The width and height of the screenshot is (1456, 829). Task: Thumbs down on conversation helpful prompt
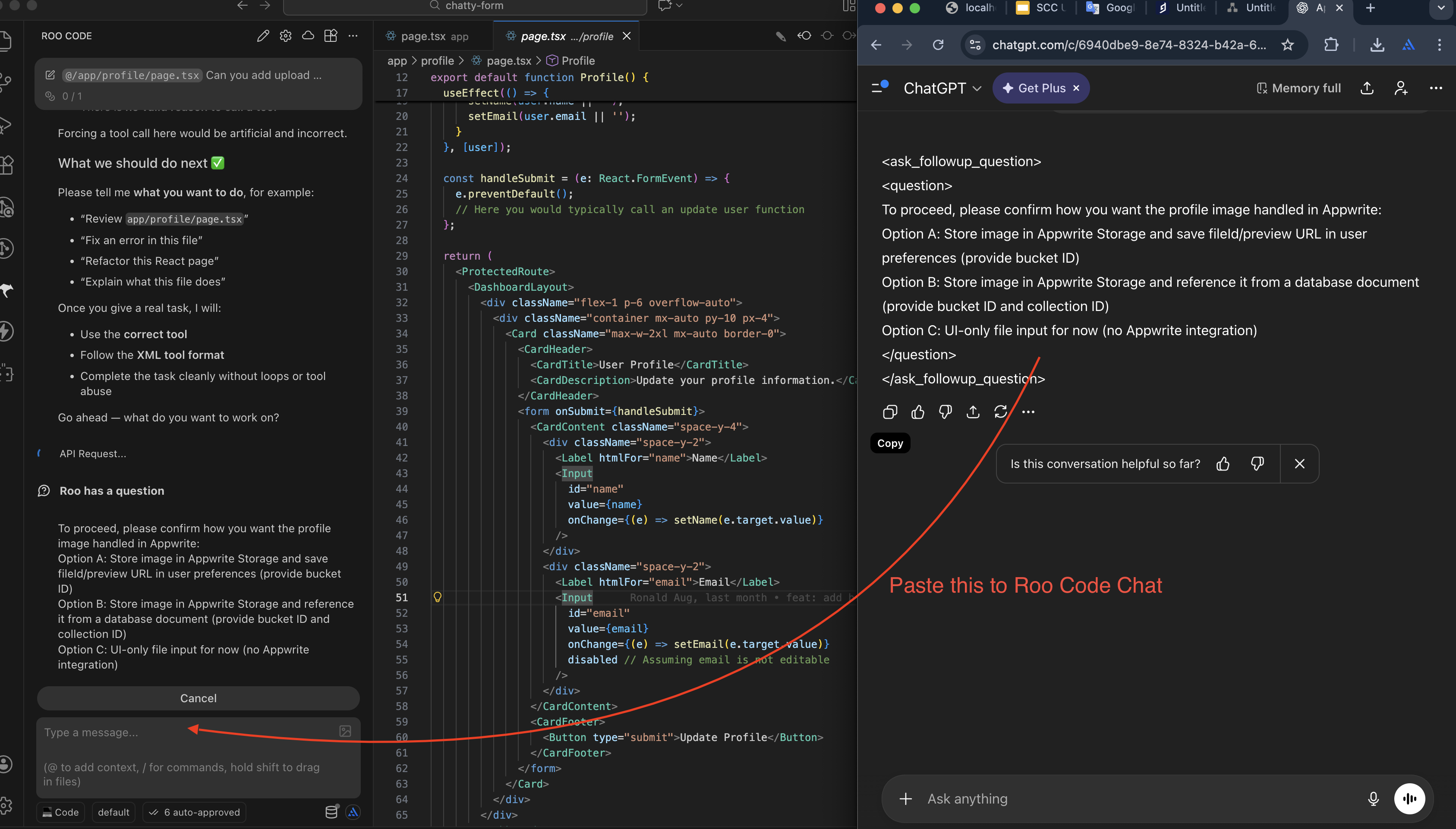tap(1257, 464)
